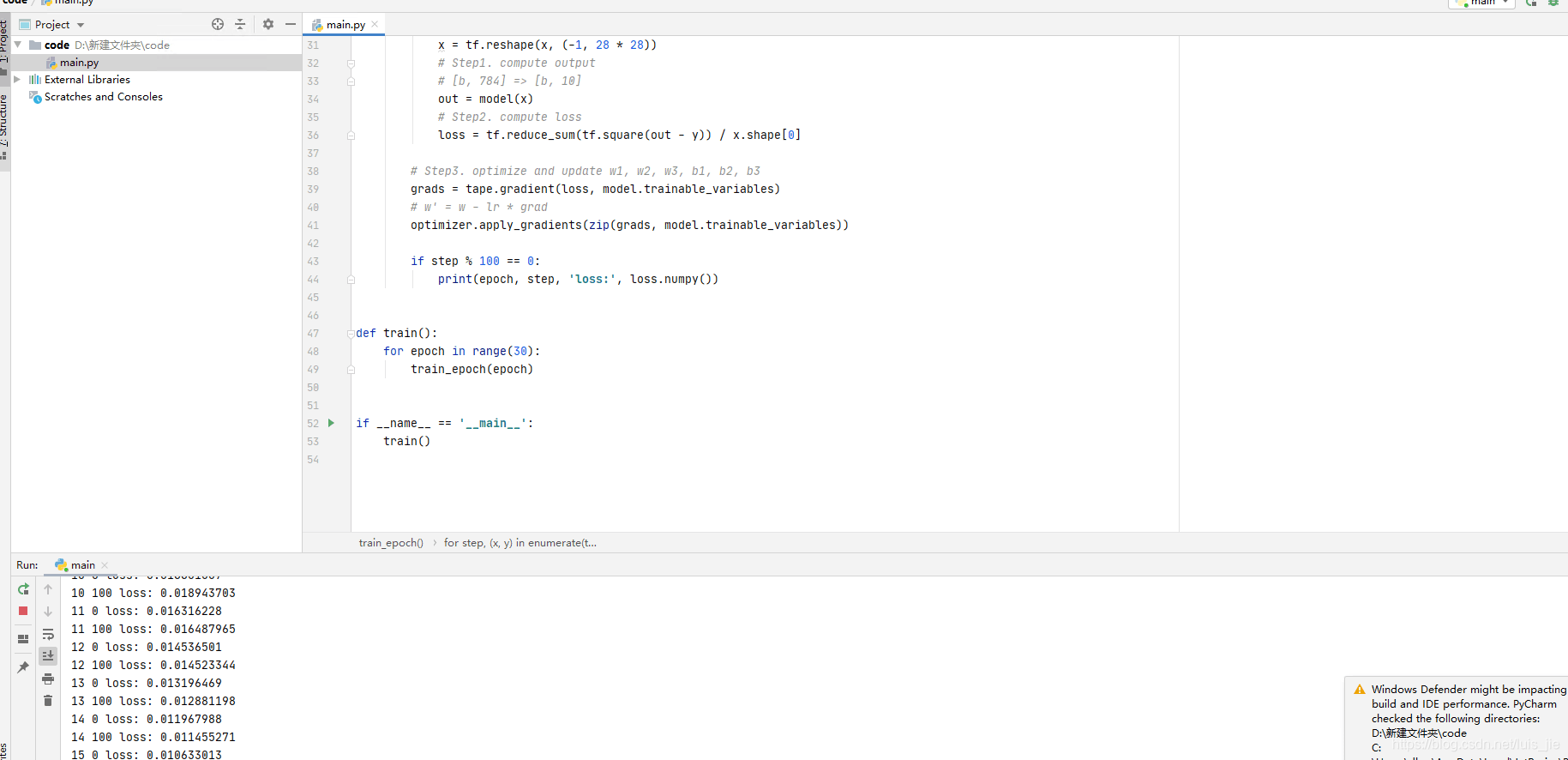This screenshot has width=1568, height=760.
Task: Close the main run tab
Action: tap(105, 565)
